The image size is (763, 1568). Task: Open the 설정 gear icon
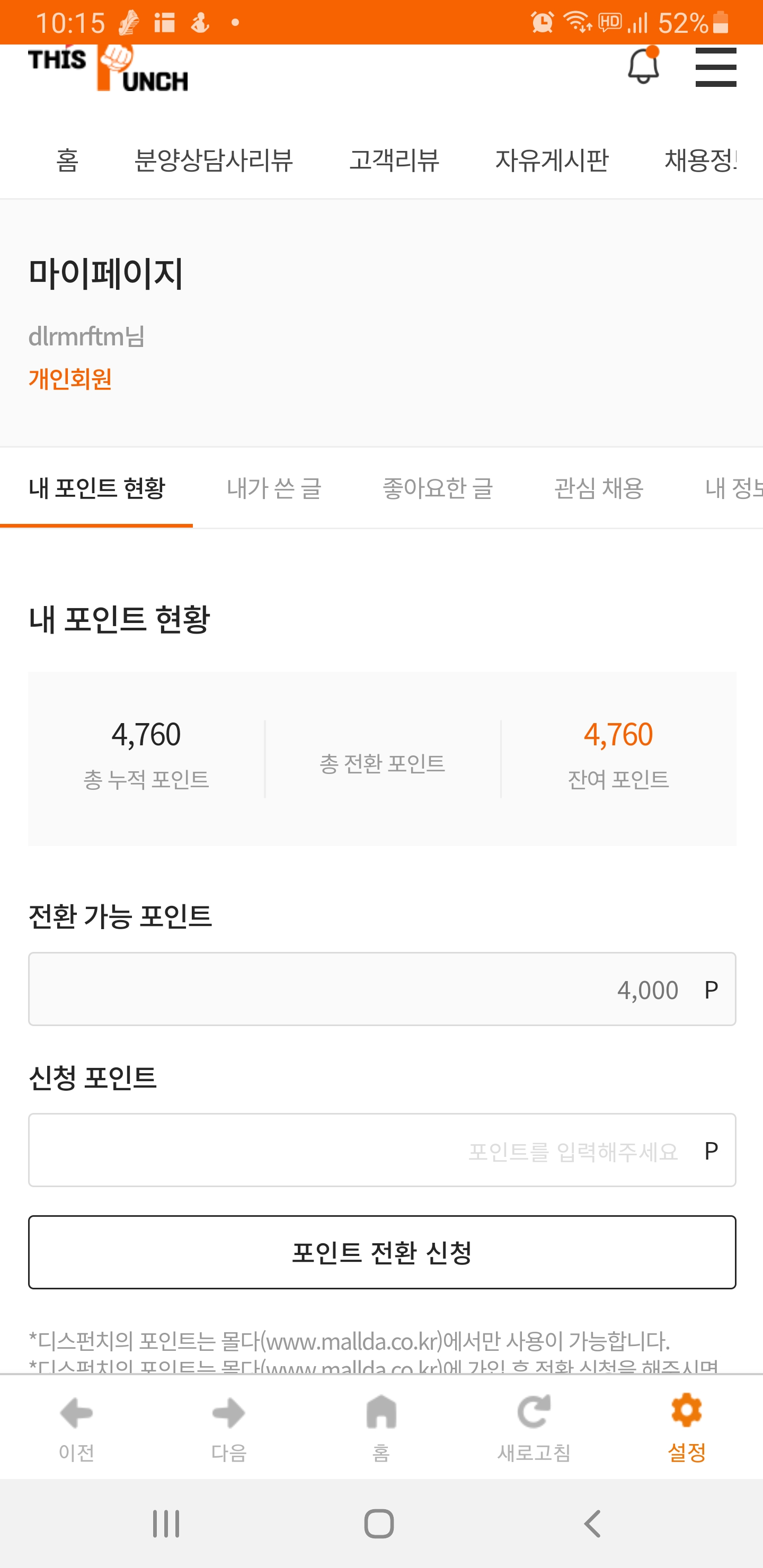686,1411
